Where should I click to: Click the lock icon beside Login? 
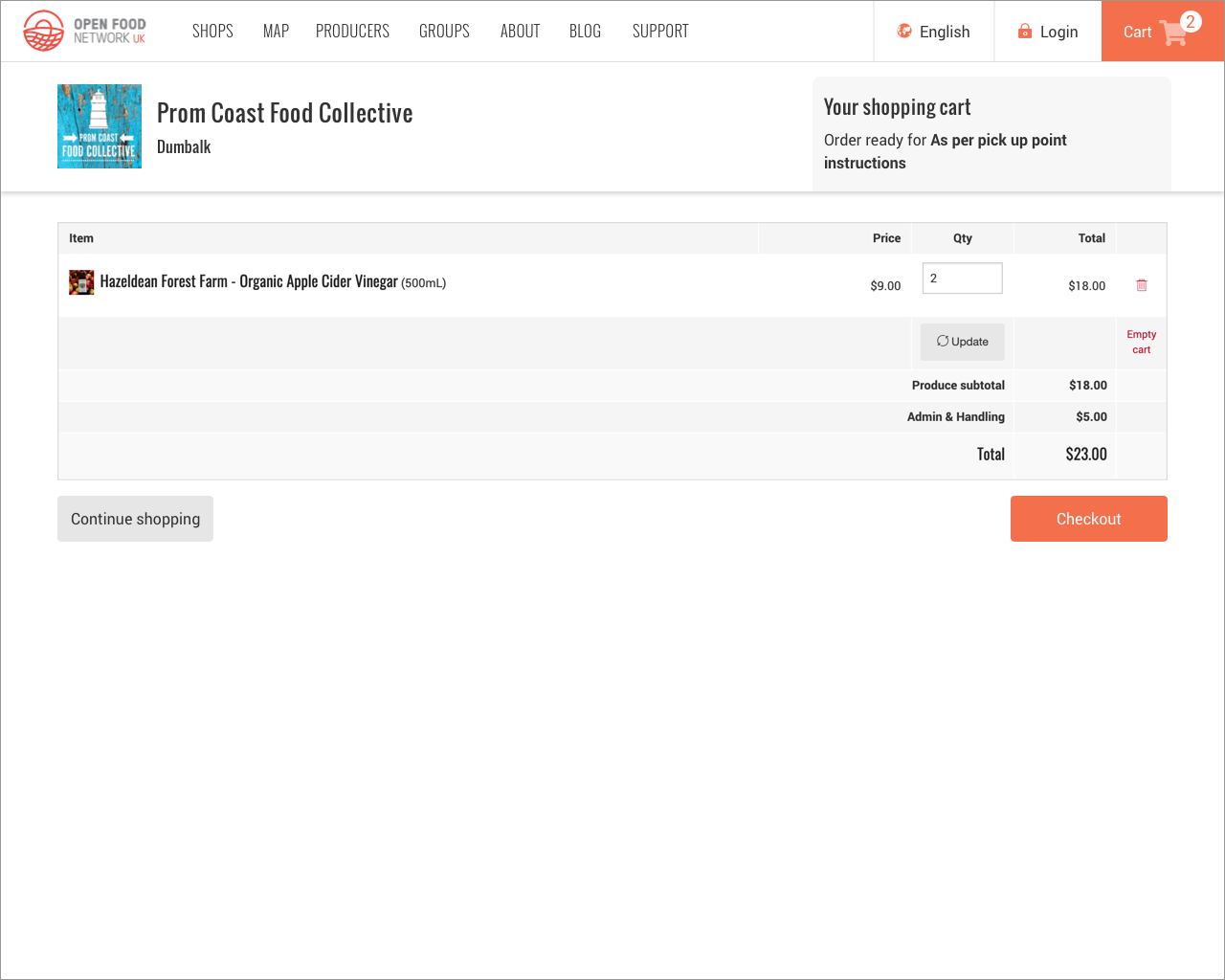(1025, 31)
